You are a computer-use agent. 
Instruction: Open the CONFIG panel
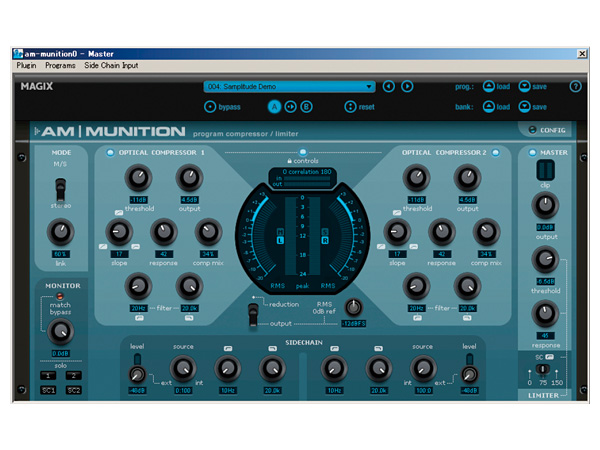pos(547,130)
